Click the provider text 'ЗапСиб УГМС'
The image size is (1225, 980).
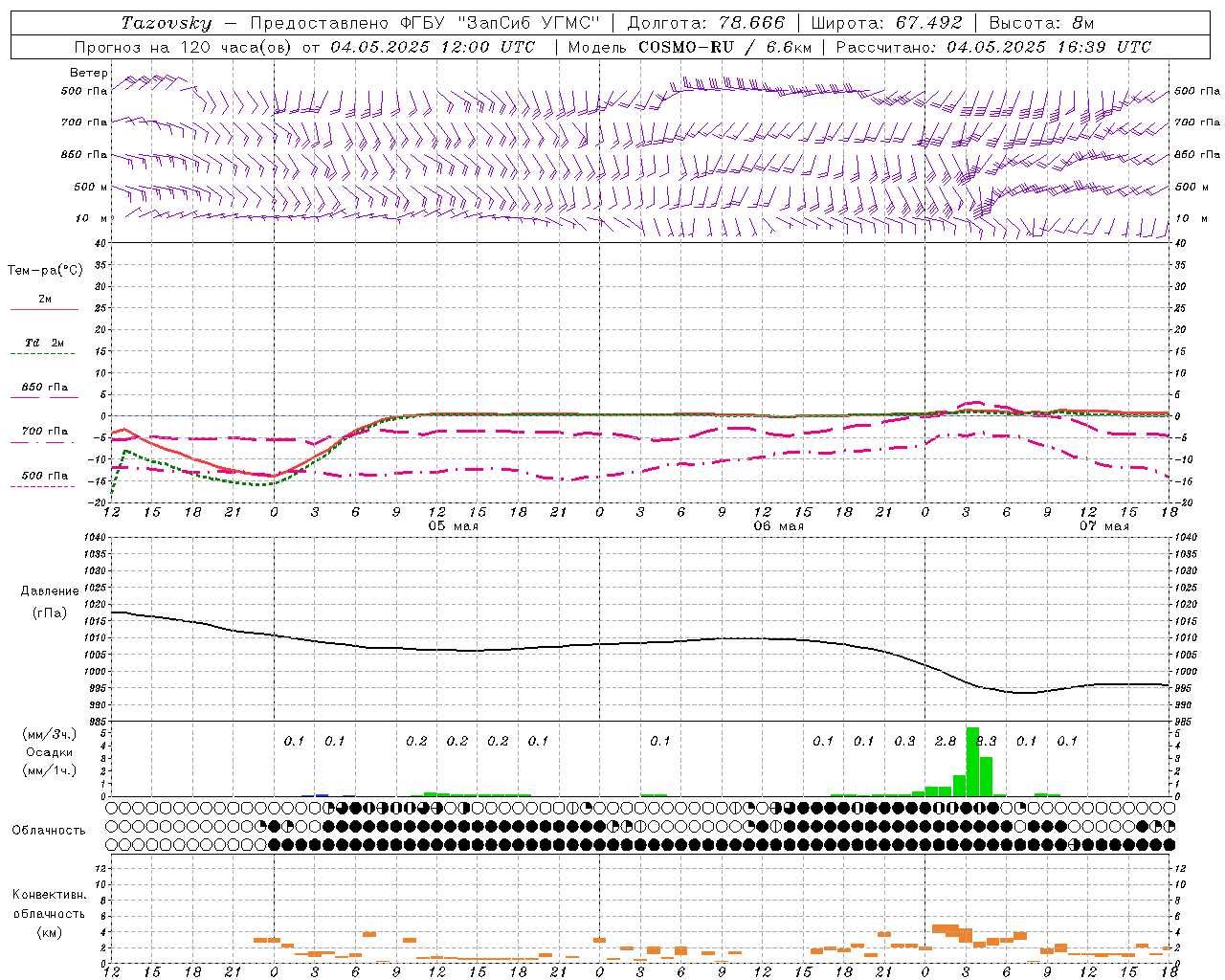click(x=527, y=23)
